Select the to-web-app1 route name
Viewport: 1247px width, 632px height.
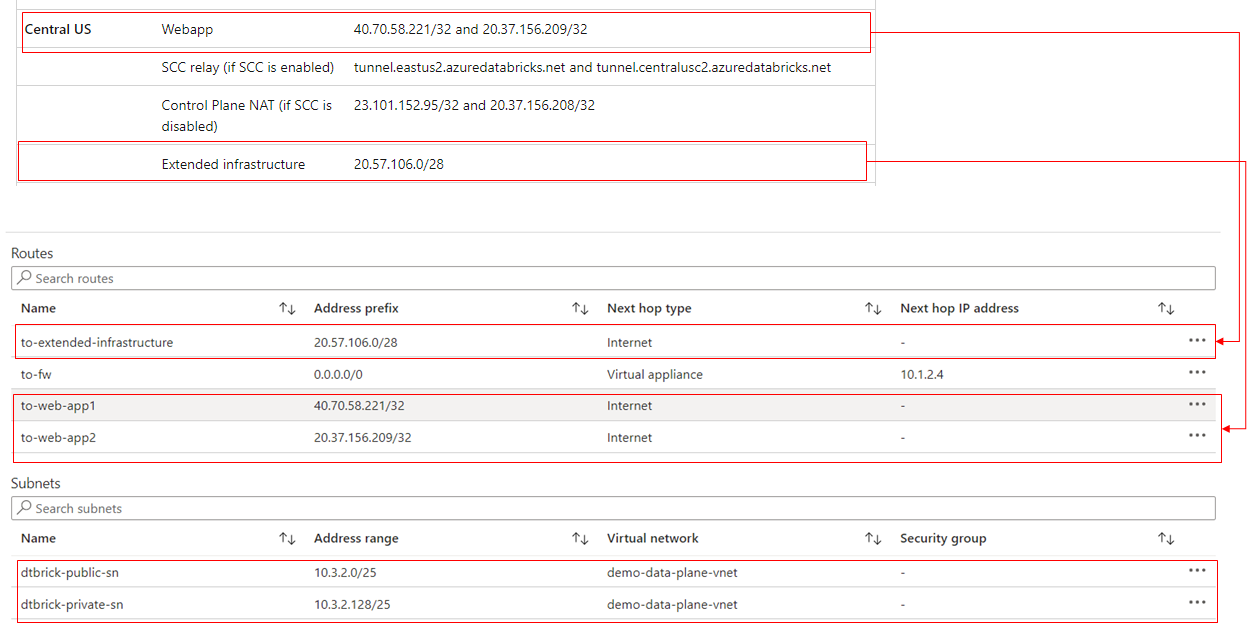[x=58, y=406]
